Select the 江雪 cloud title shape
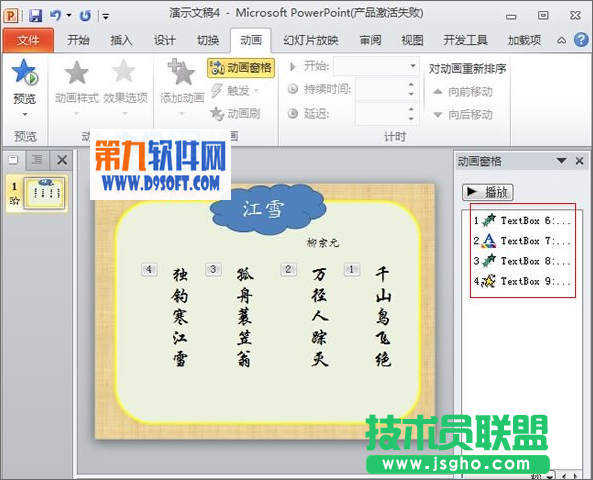 pyautogui.click(x=268, y=209)
